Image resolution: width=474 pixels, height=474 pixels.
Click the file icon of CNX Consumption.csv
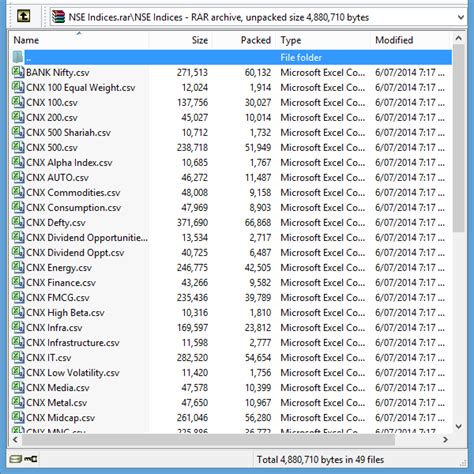pos(18,207)
